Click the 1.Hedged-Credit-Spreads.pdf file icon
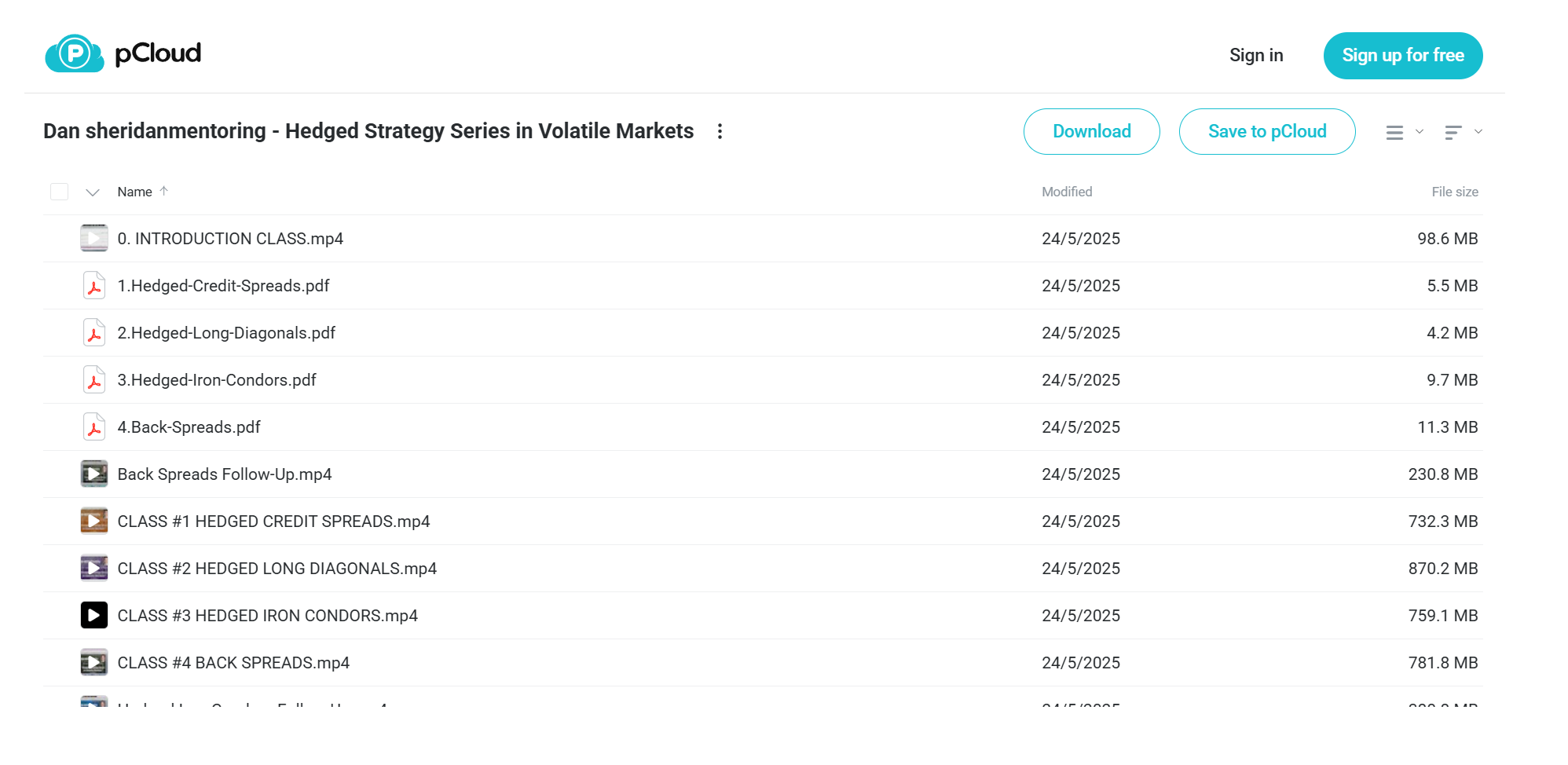The width and height of the screenshot is (1568, 765). [94, 286]
